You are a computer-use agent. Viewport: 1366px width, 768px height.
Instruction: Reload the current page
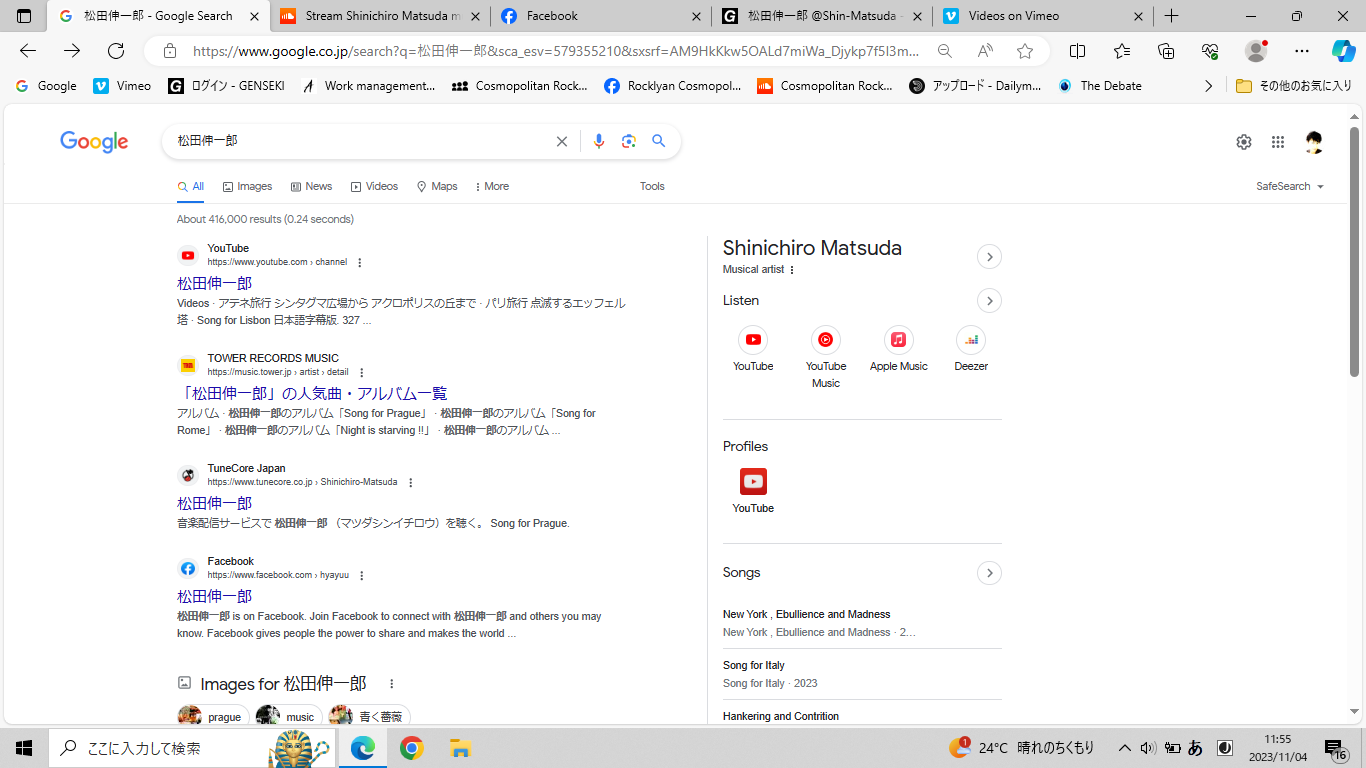[x=116, y=51]
